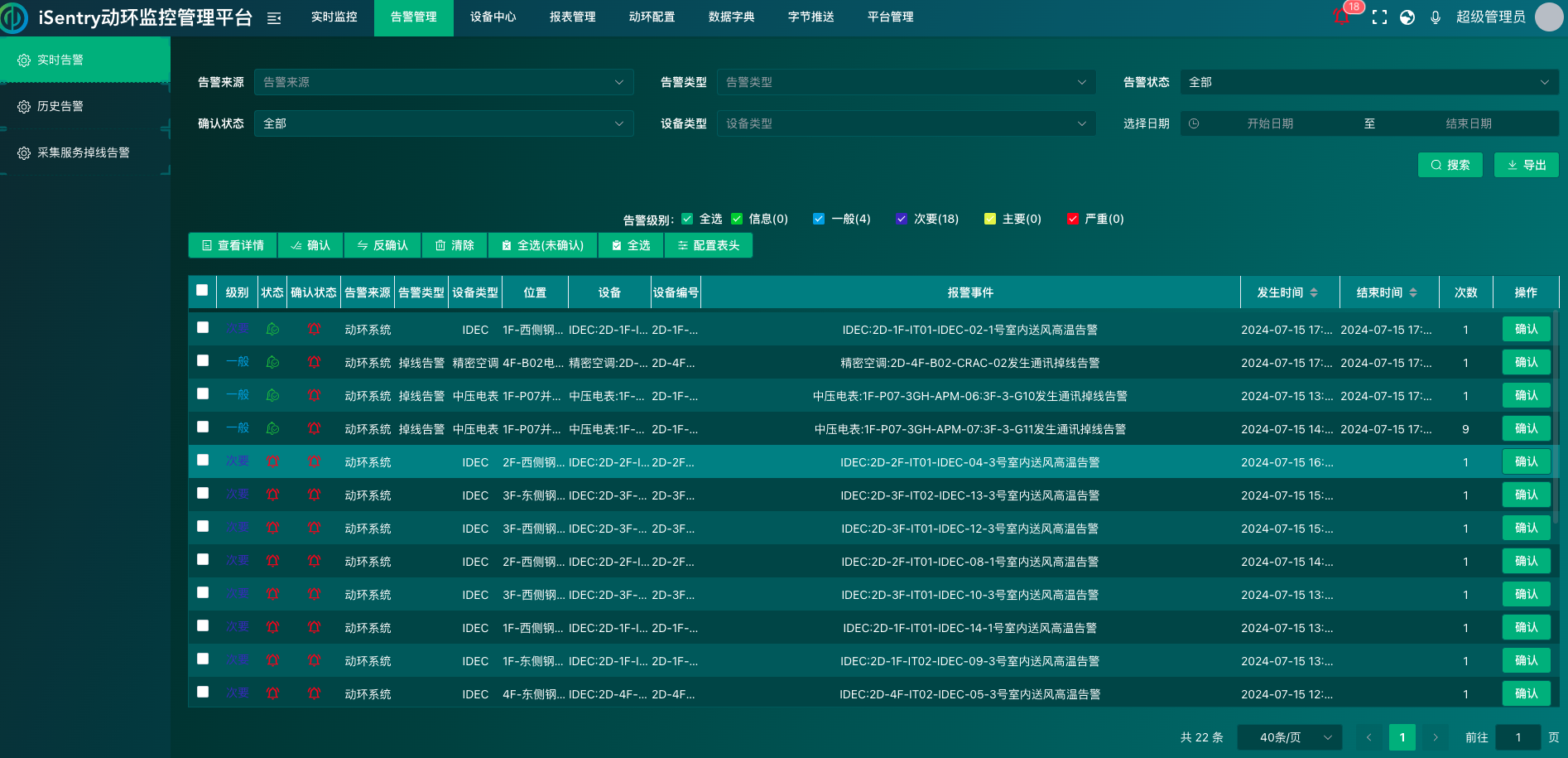Click the user avatar circle
The width and height of the screenshot is (1568, 758).
point(1549,17)
